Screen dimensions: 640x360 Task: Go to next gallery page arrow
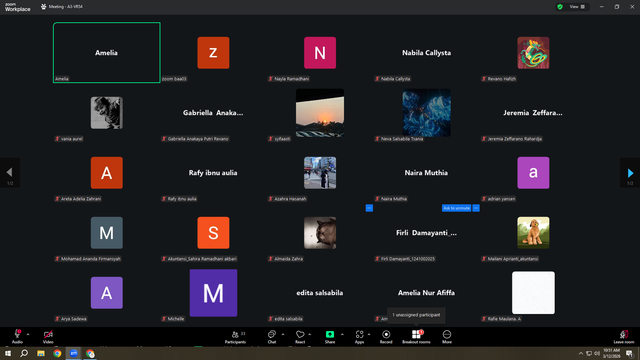point(630,173)
